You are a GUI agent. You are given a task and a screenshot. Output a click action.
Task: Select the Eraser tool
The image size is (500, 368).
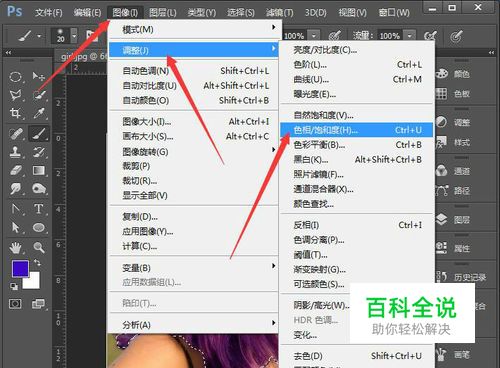[x=15, y=171]
